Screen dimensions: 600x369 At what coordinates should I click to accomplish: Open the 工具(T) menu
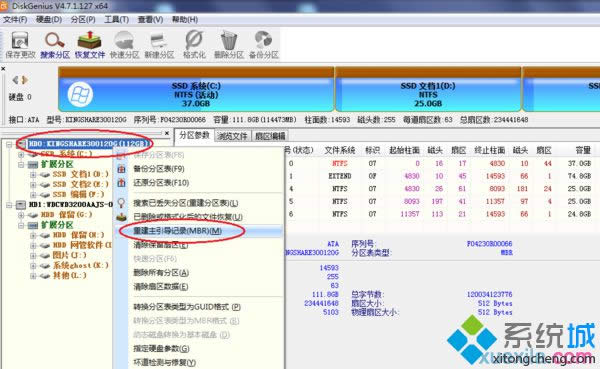tap(117, 19)
